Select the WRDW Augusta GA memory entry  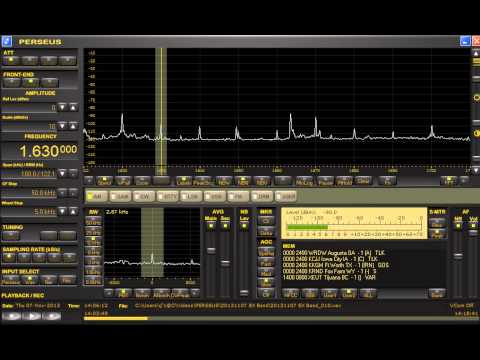coord(334,253)
